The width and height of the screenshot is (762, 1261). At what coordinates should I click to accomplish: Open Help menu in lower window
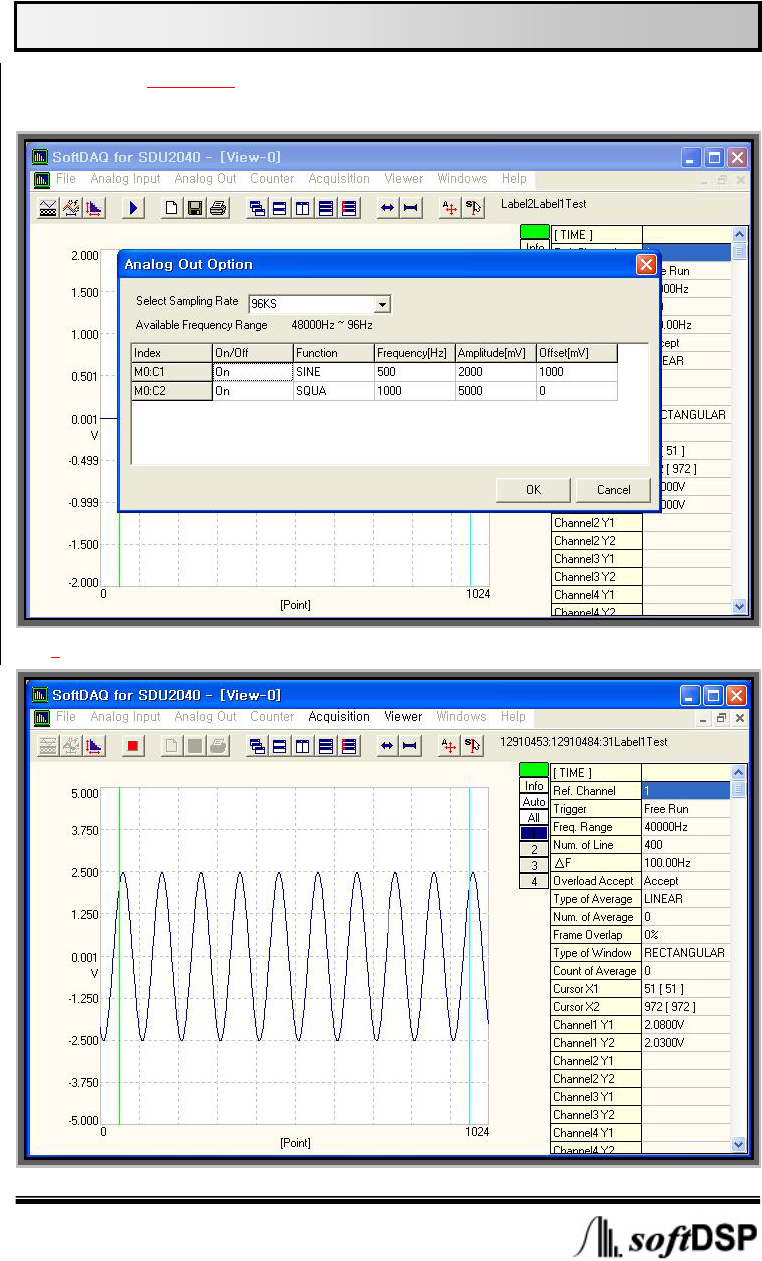tap(514, 717)
